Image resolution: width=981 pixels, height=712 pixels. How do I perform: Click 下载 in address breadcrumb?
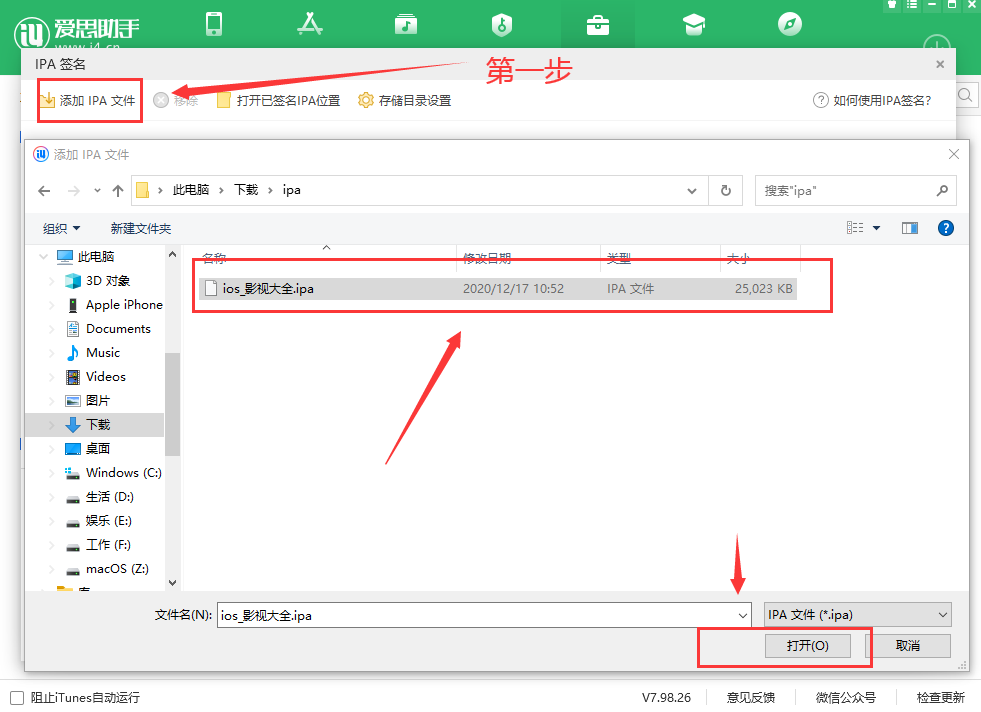pyautogui.click(x=246, y=190)
